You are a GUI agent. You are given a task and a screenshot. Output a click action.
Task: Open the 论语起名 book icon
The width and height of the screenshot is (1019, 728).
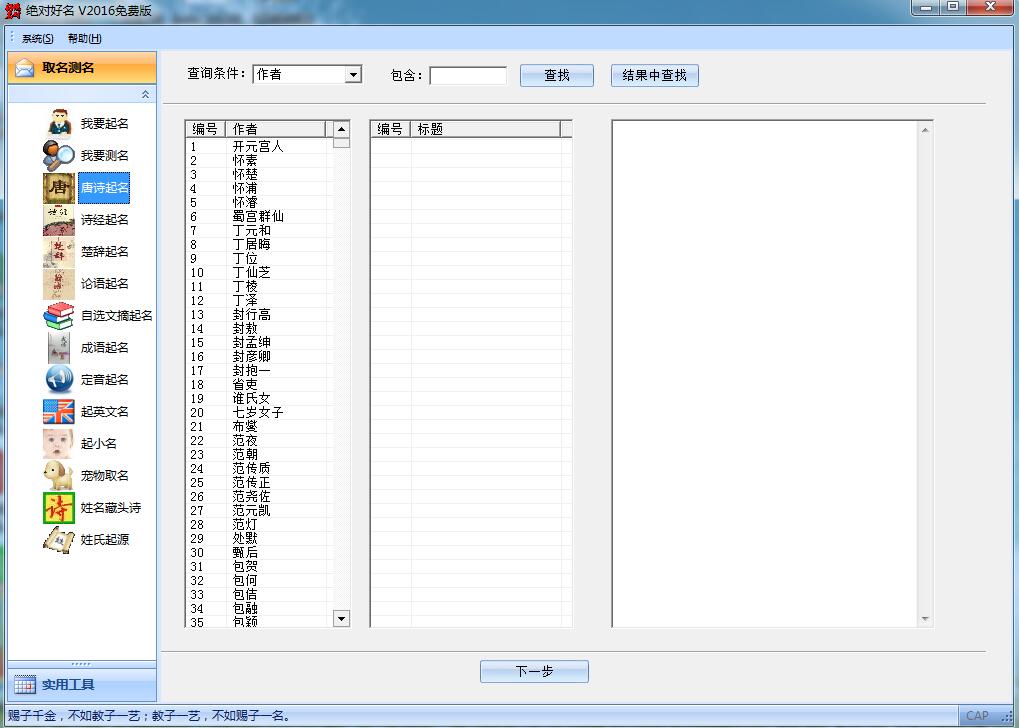pos(59,283)
